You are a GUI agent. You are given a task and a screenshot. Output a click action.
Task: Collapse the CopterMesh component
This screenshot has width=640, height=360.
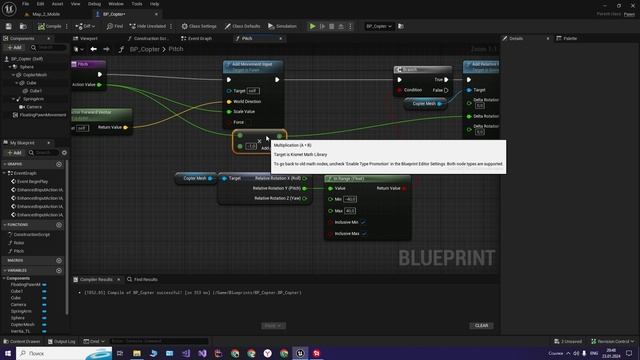coord(13,75)
